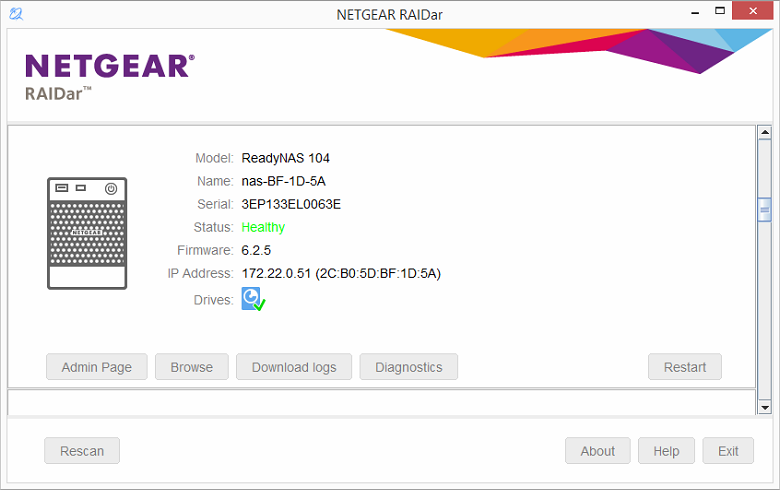Restart the ReadyNAS device
Image resolution: width=780 pixels, height=490 pixels.
[684, 367]
